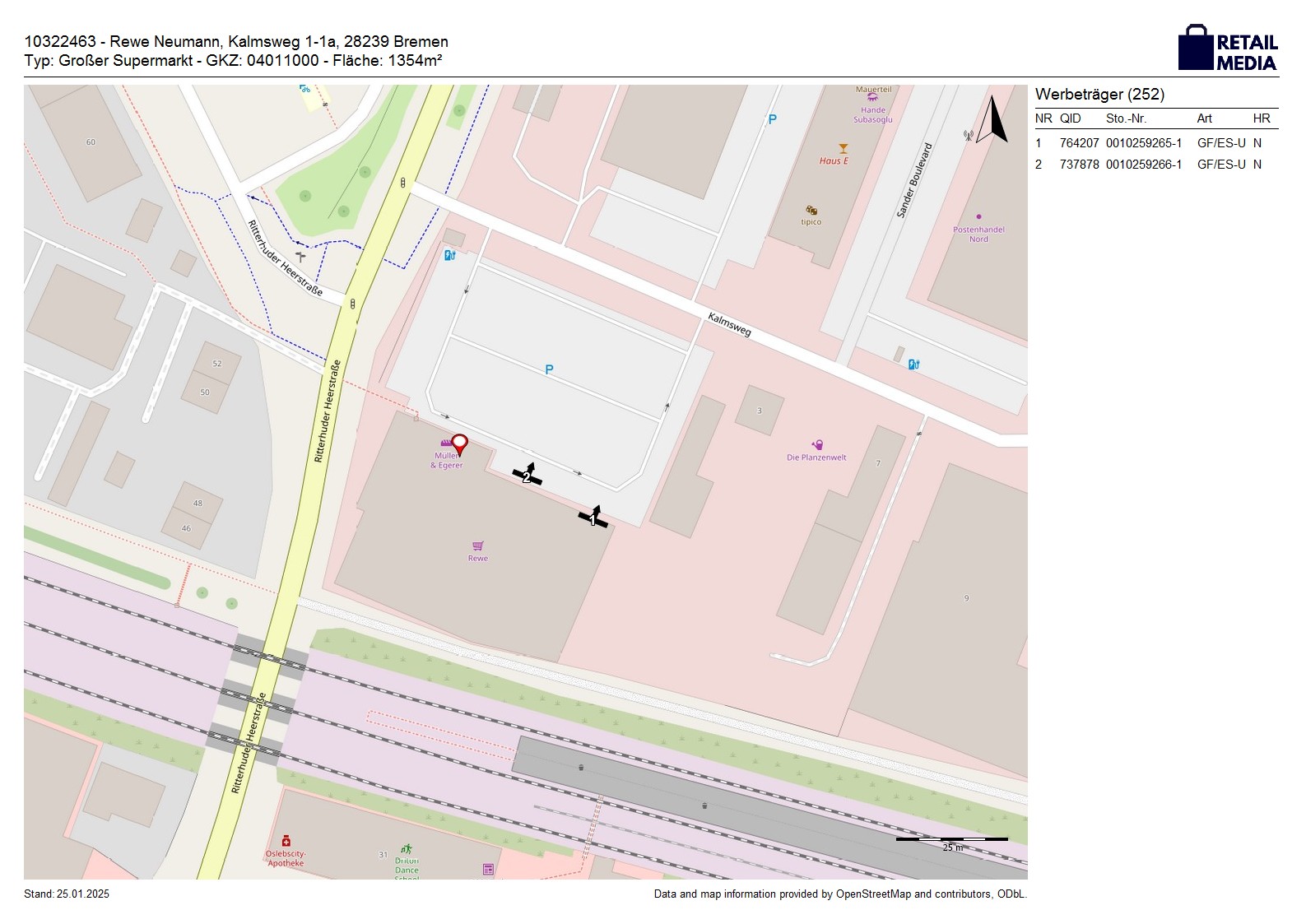The height and width of the screenshot is (924, 1306).
Task: Click the north arrow compass icon
Action: click(992, 120)
